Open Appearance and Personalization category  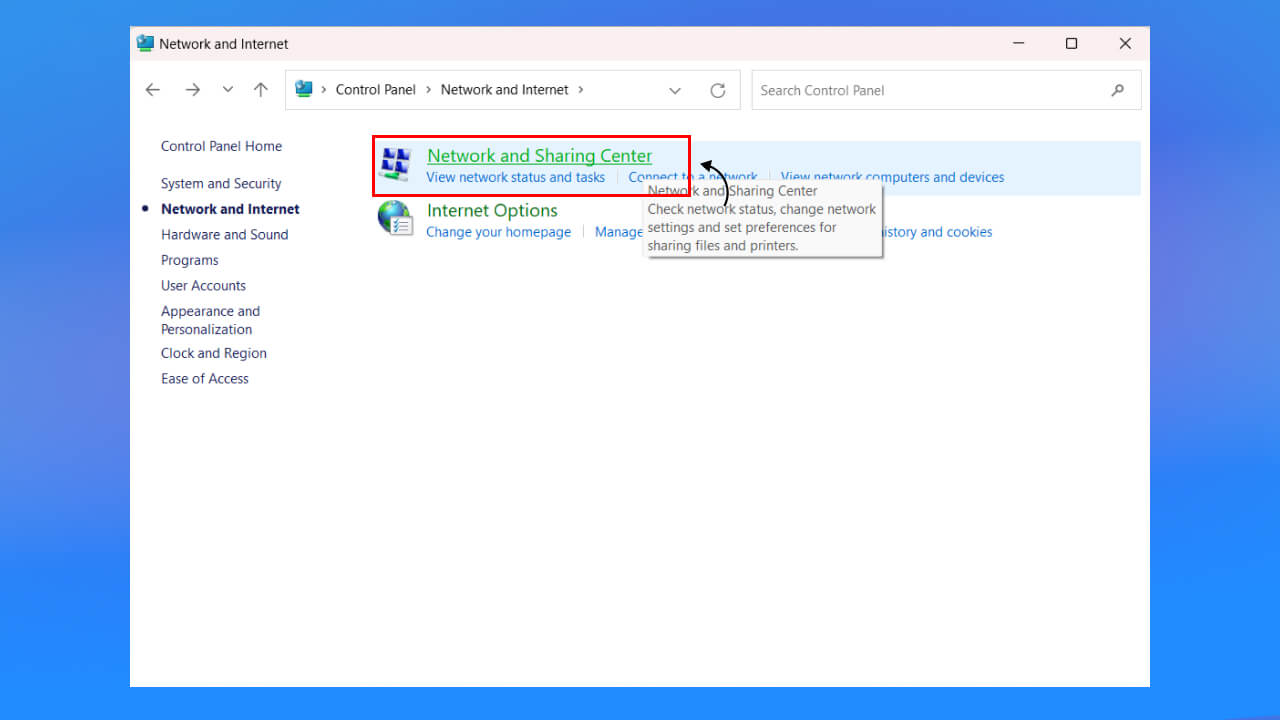point(210,320)
